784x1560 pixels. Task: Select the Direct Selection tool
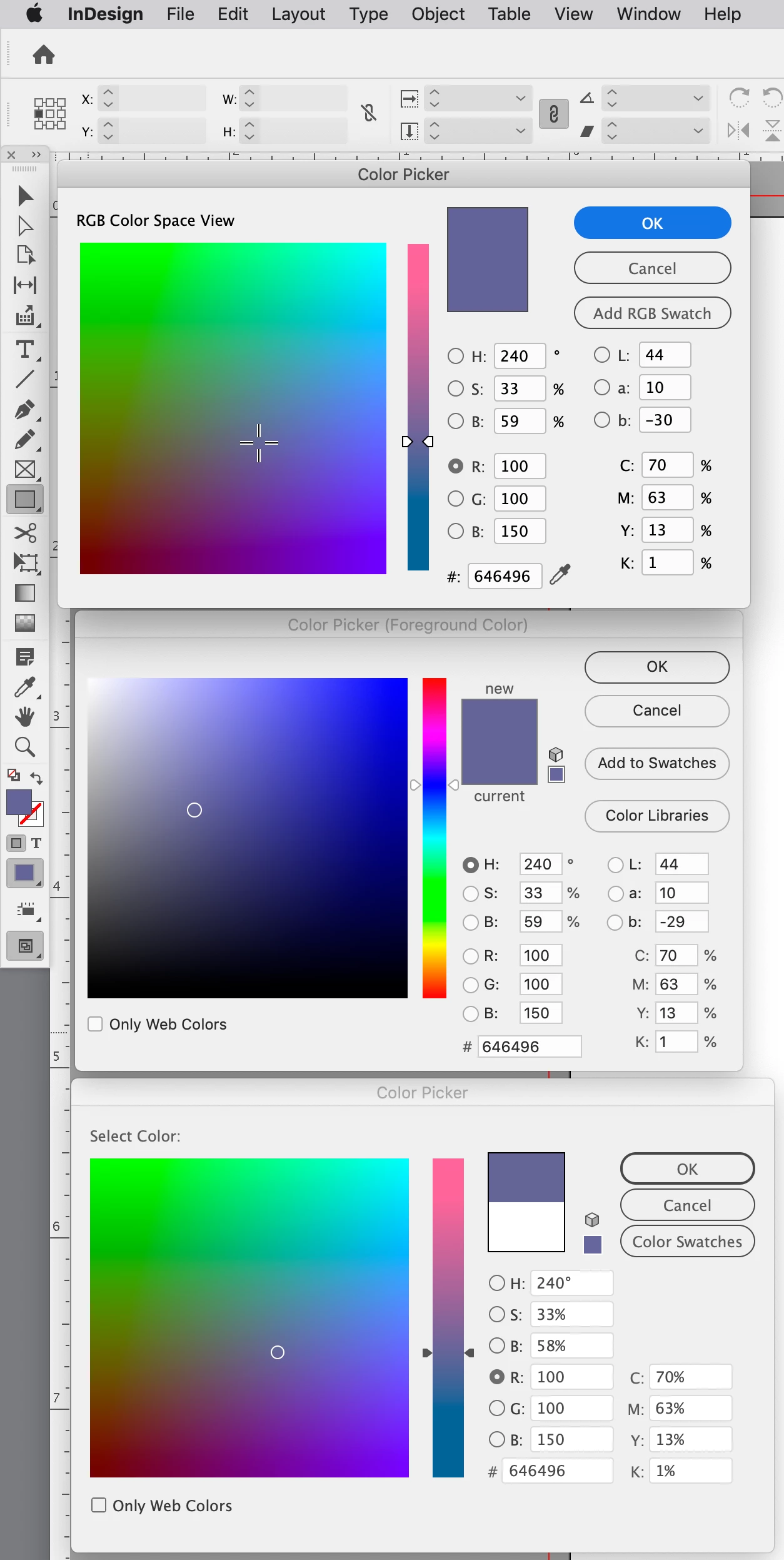pyautogui.click(x=25, y=226)
